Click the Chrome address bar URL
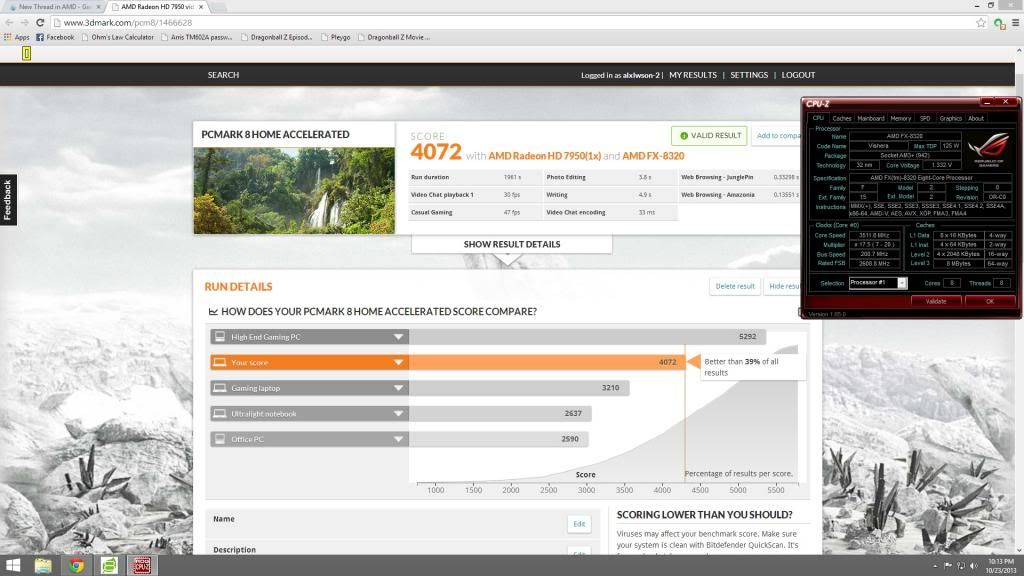The width and height of the screenshot is (1024, 576). click(128, 23)
